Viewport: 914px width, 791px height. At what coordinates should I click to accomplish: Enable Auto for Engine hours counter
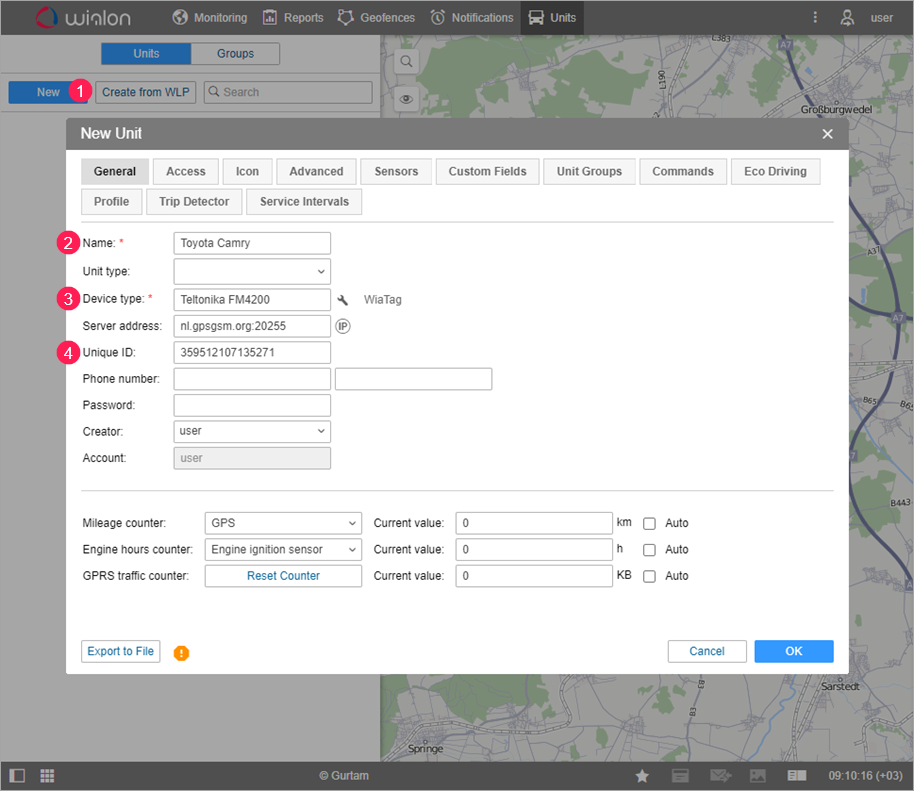click(649, 550)
